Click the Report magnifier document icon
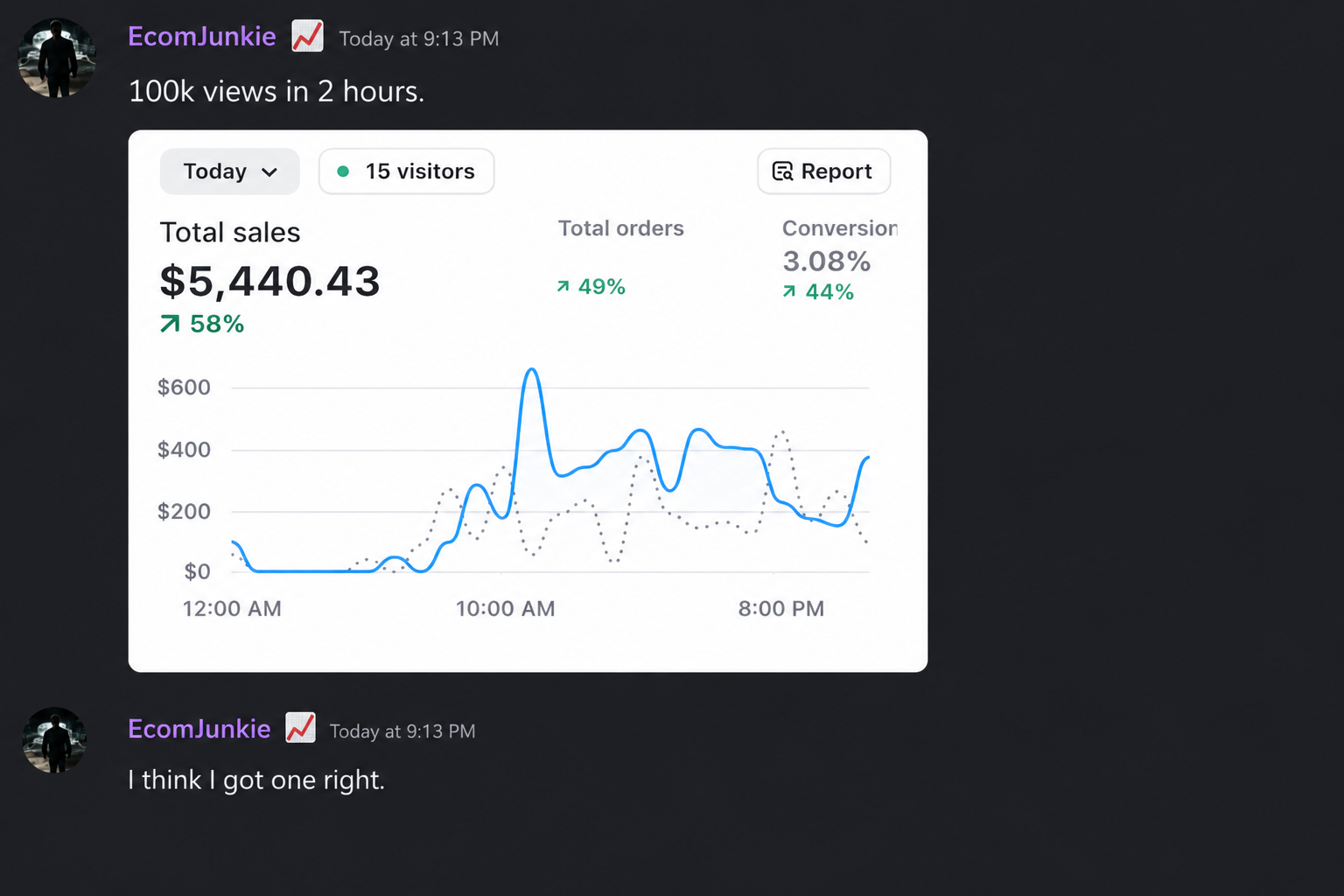This screenshot has height=896, width=1344. pyautogui.click(x=782, y=171)
